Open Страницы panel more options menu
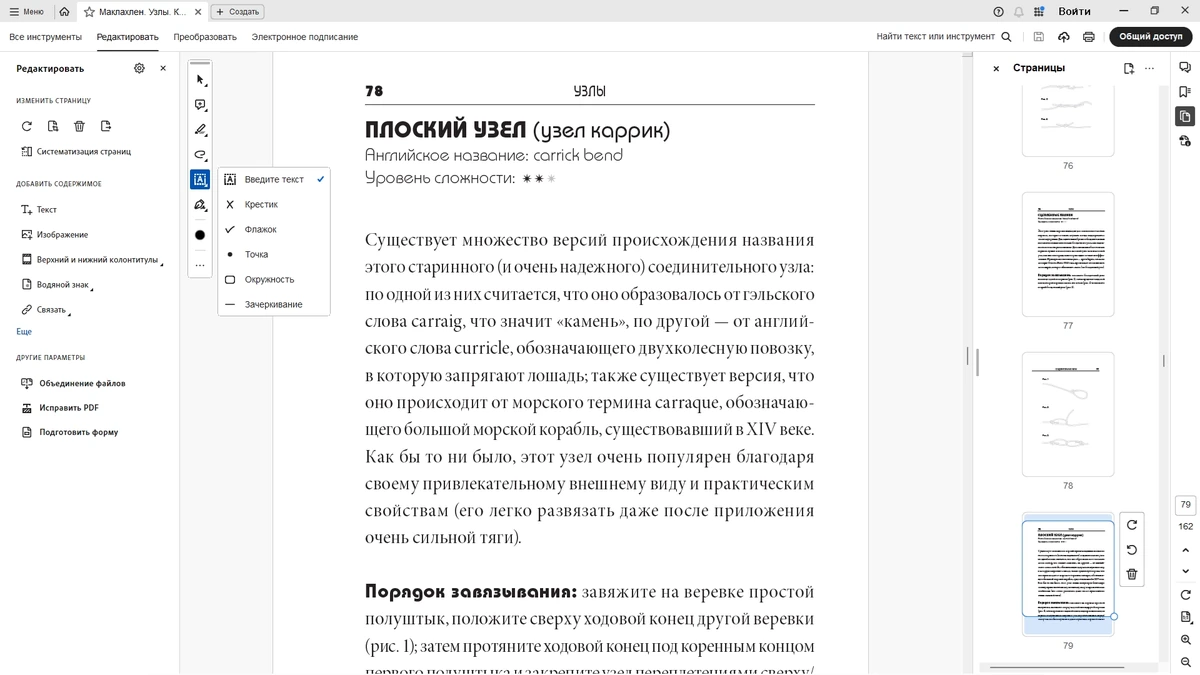Screen dimensions: 1200x675 pyautogui.click(x=1150, y=68)
